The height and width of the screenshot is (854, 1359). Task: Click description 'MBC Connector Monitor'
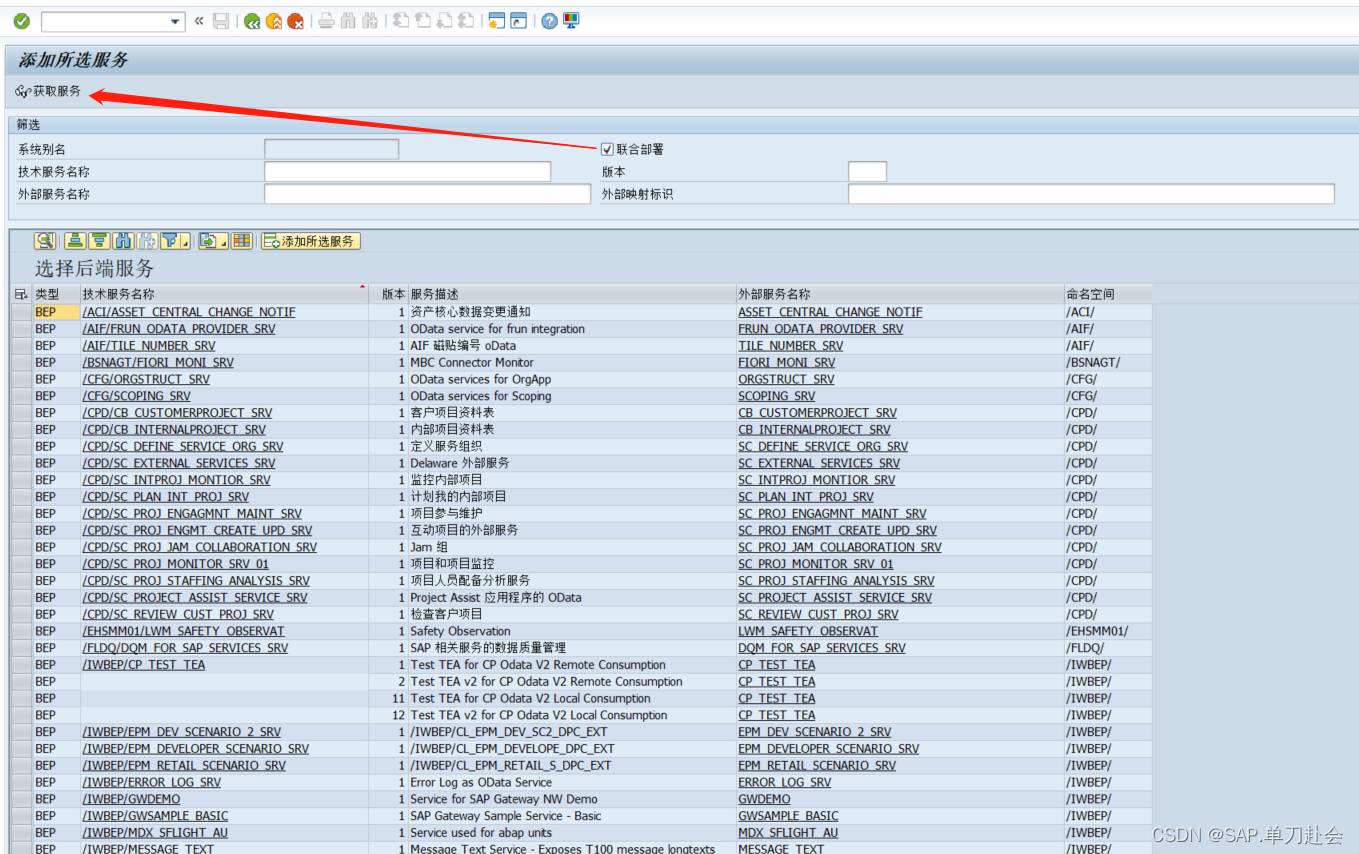pos(472,362)
